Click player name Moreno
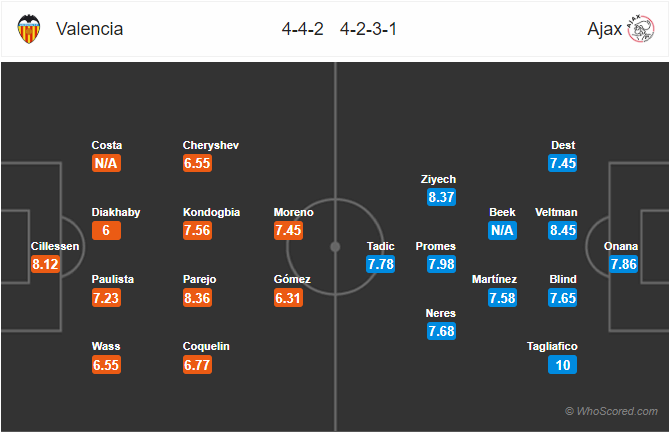 pyautogui.click(x=293, y=213)
